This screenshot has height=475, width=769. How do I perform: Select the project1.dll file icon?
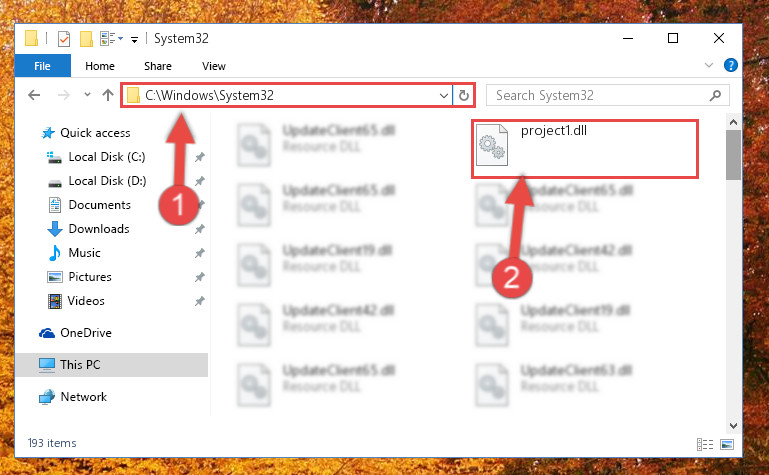[x=492, y=145]
